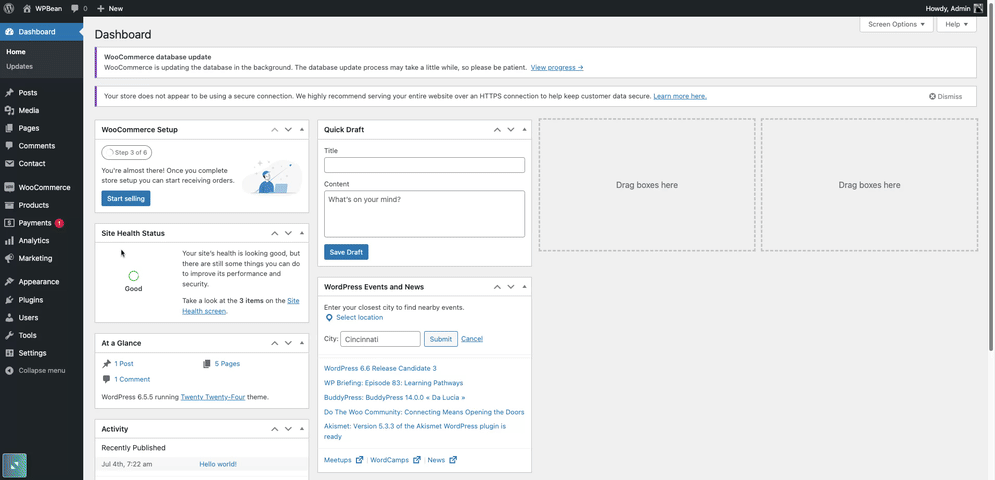
Task: Focus Quick Draft Content textarea
Action: pyautogui.click(x=425, y=214)
